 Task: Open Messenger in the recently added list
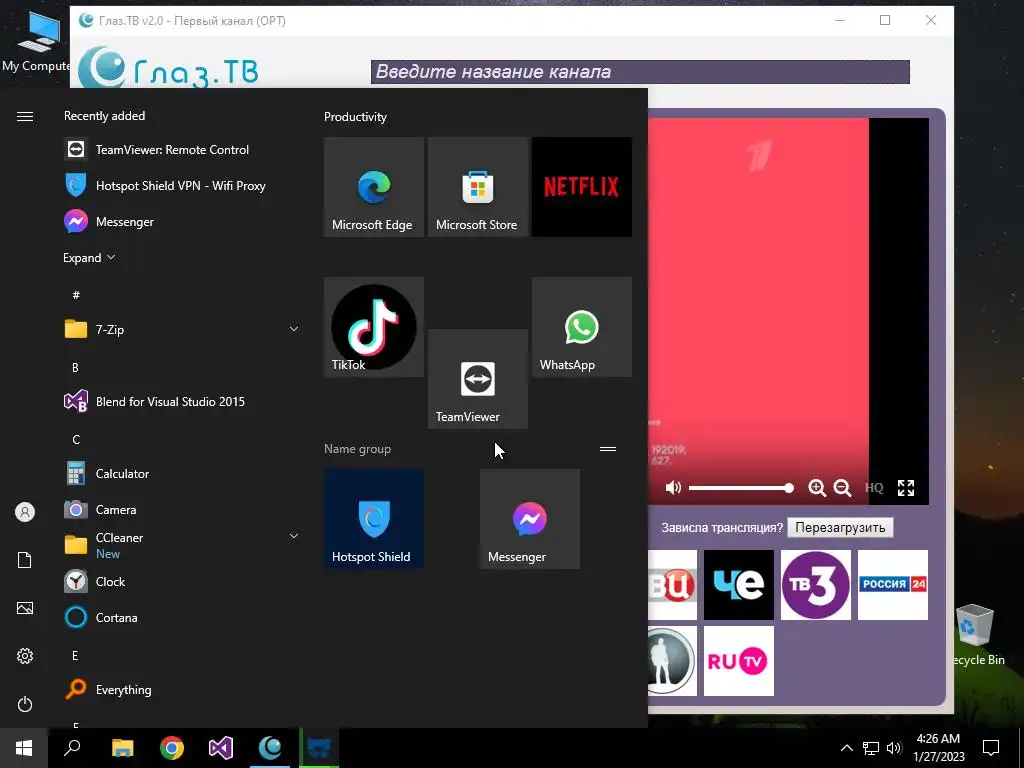coord(182,221)
